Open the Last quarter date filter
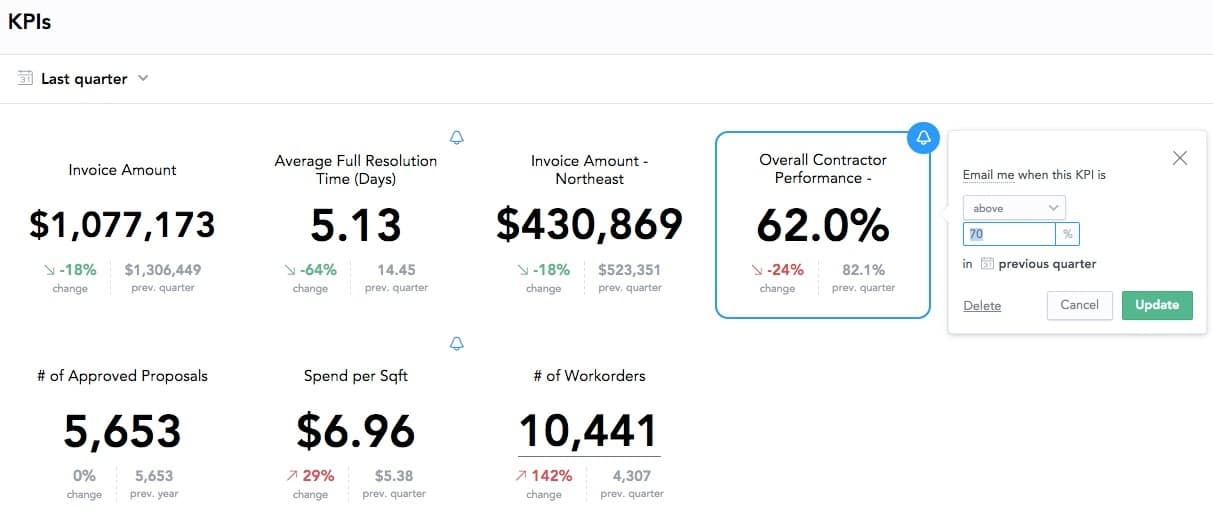The height and width of the screenshot is (525, 1213). tap(84, 79)
